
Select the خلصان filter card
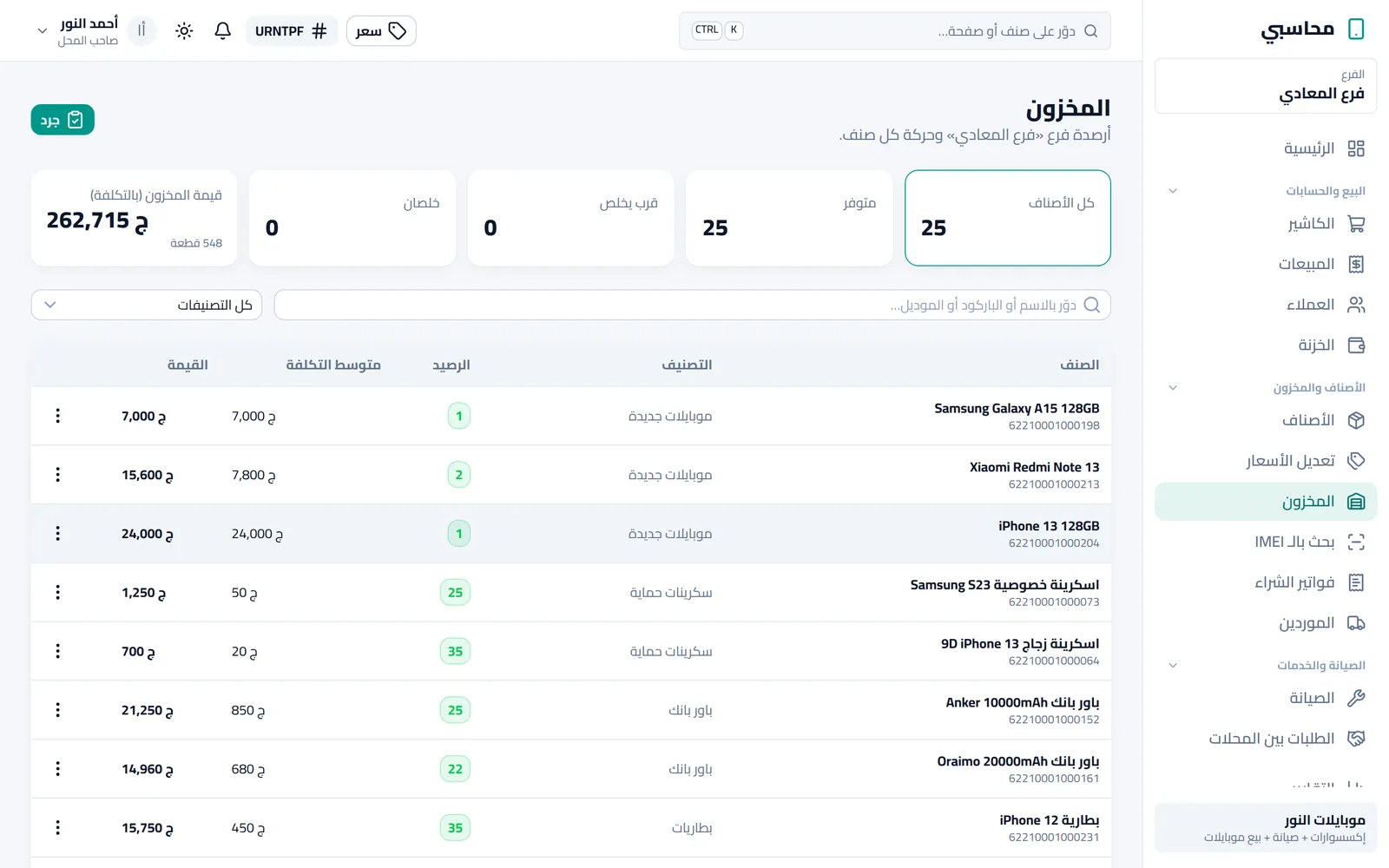(352, 218)
